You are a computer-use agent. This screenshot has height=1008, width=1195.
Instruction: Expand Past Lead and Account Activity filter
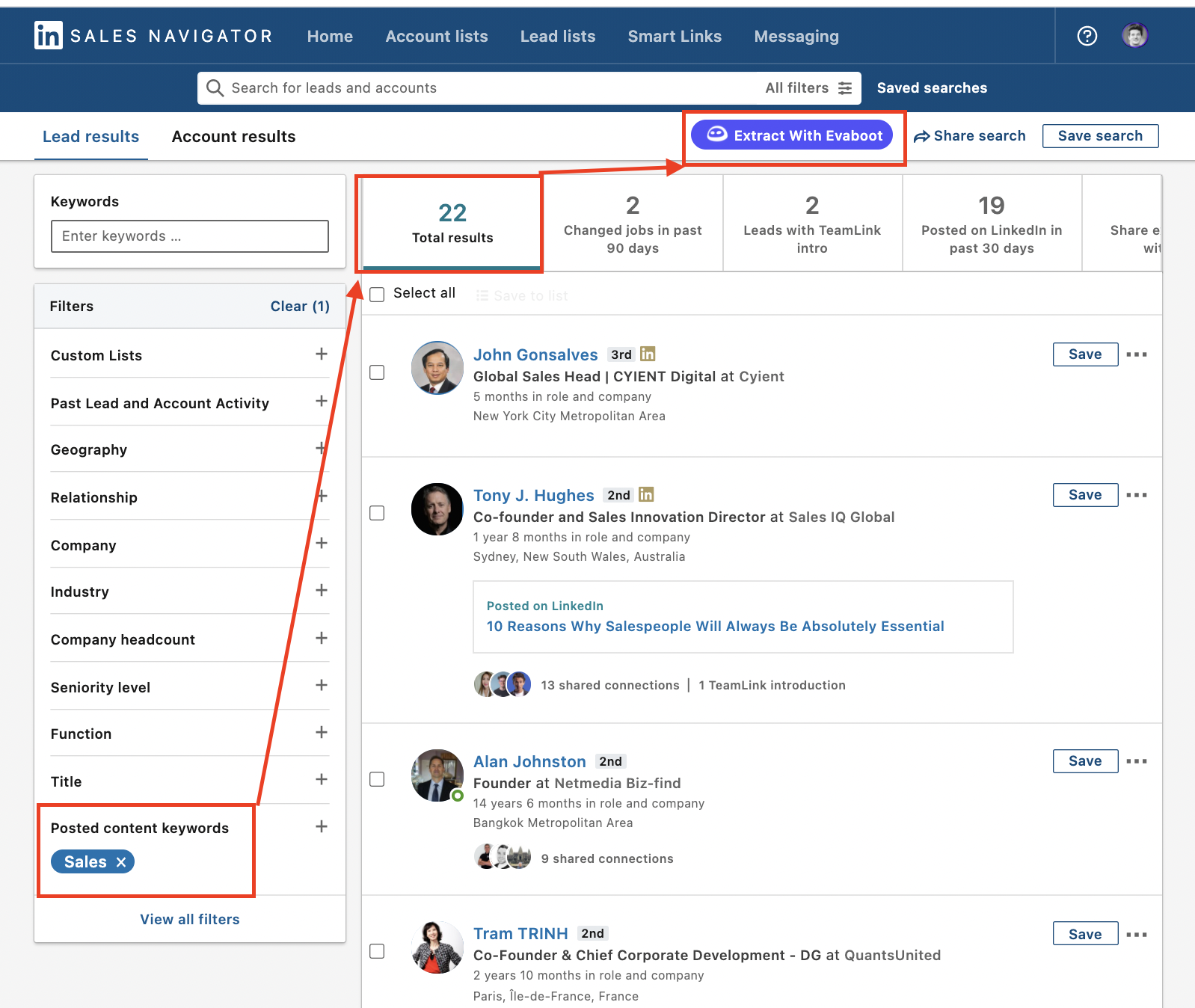pyautogui.click(x=322, y=401)
